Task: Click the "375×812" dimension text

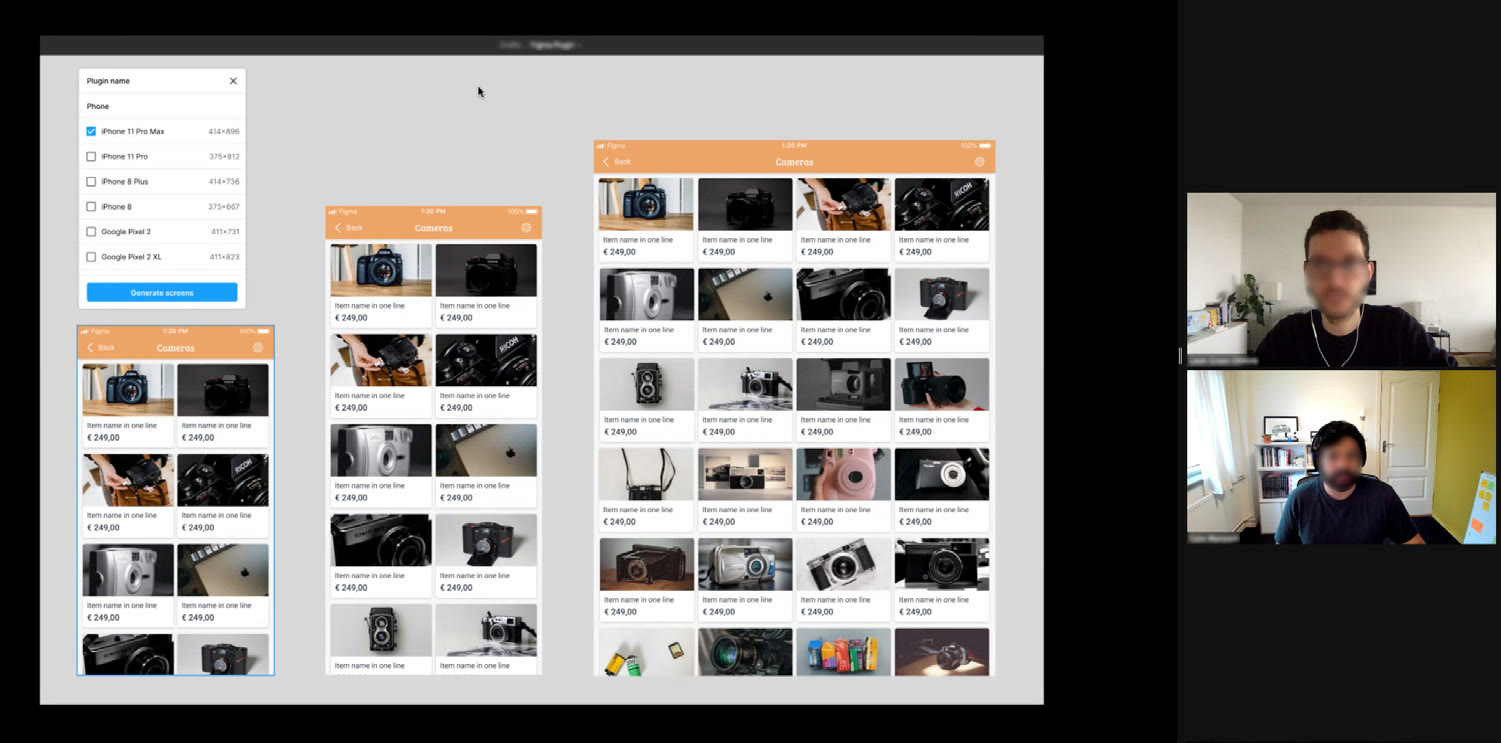Action: [224, 157]
